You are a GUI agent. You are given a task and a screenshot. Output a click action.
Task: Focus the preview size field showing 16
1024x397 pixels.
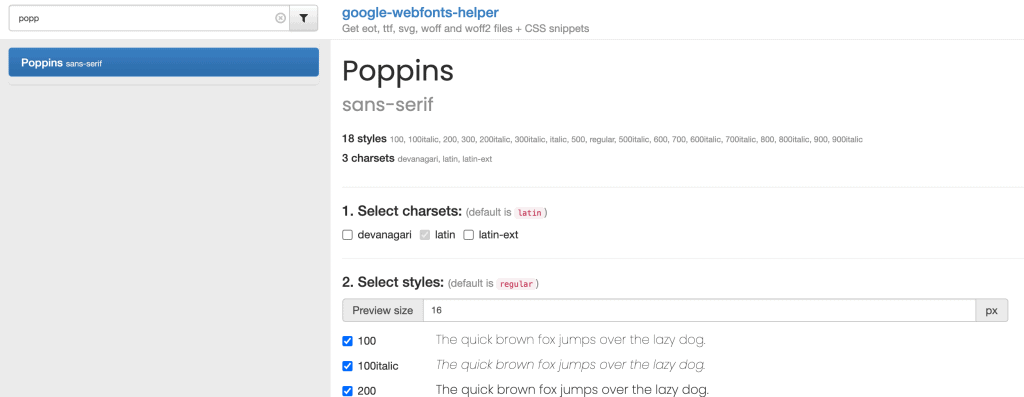pyautogui.click(x=699, y=311)
